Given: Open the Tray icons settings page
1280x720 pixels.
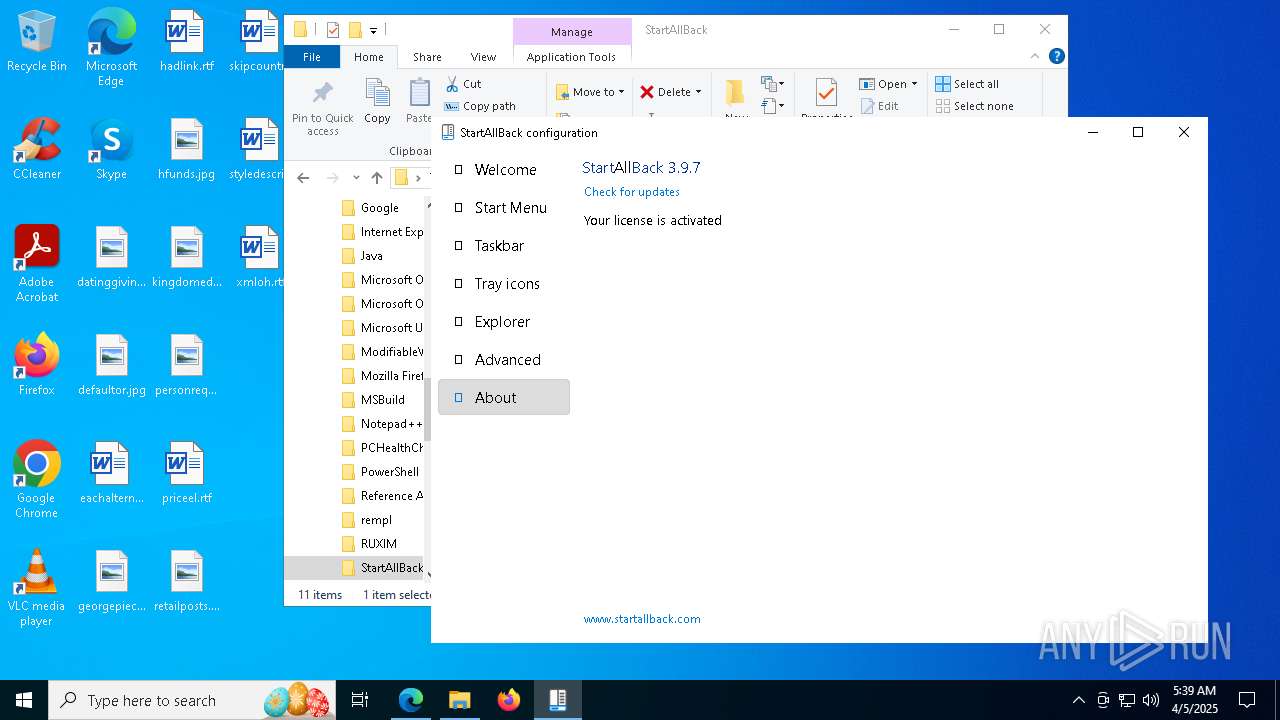Looking at the screenshot, I should (504, 284).
